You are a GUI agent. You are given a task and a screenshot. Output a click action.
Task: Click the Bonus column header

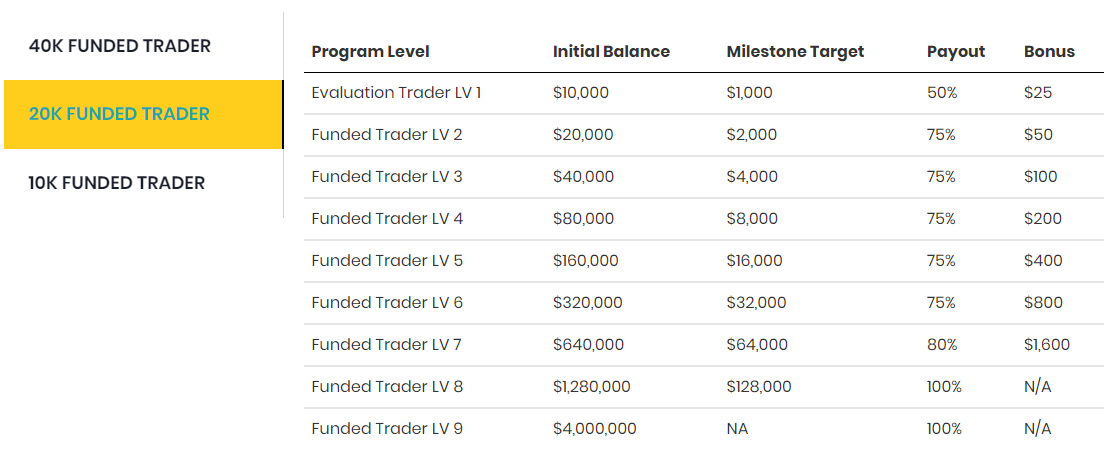1049,52
